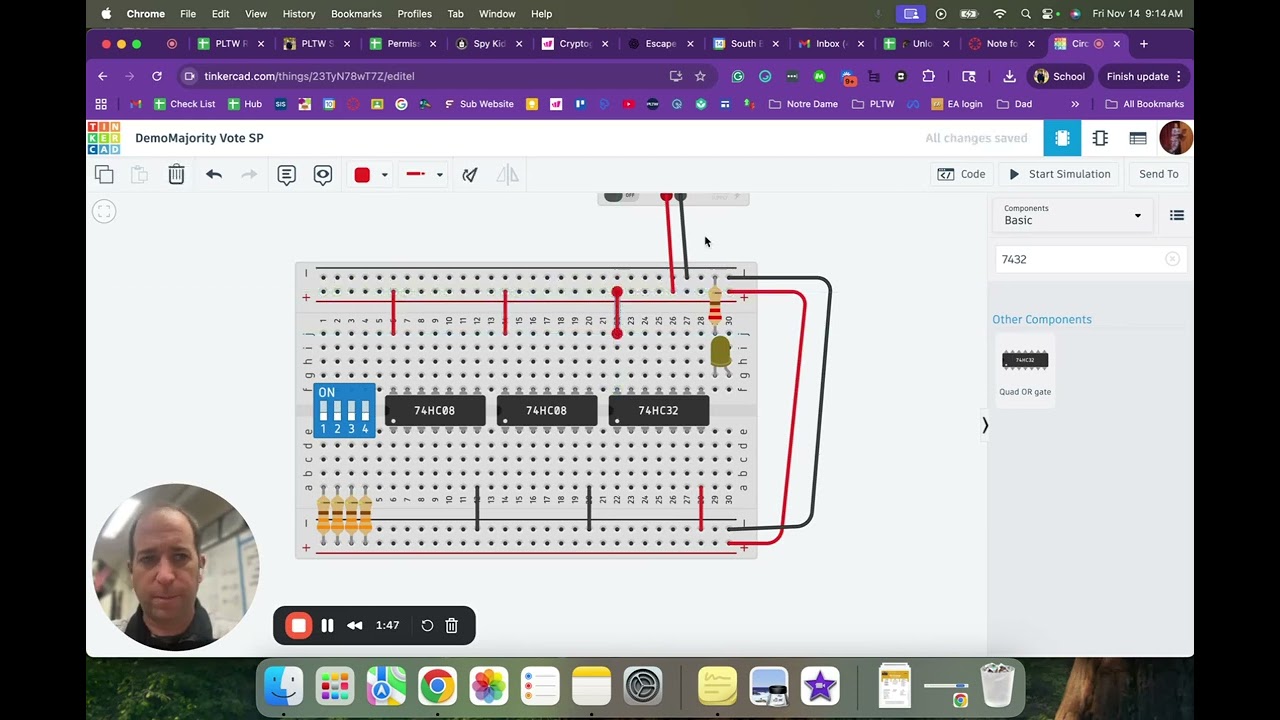Switch to schematic view
The width and height of the screenshot is (1280, 720).
click(x=1100, y=138)
